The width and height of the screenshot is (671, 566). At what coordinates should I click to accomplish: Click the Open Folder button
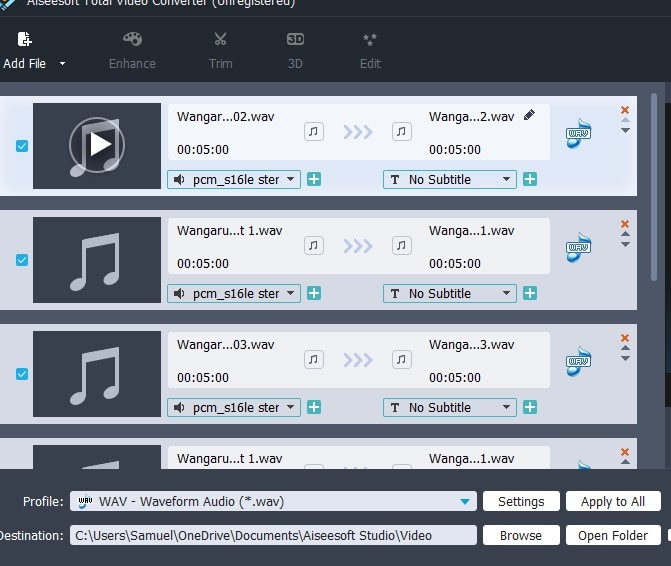point(613,535)
